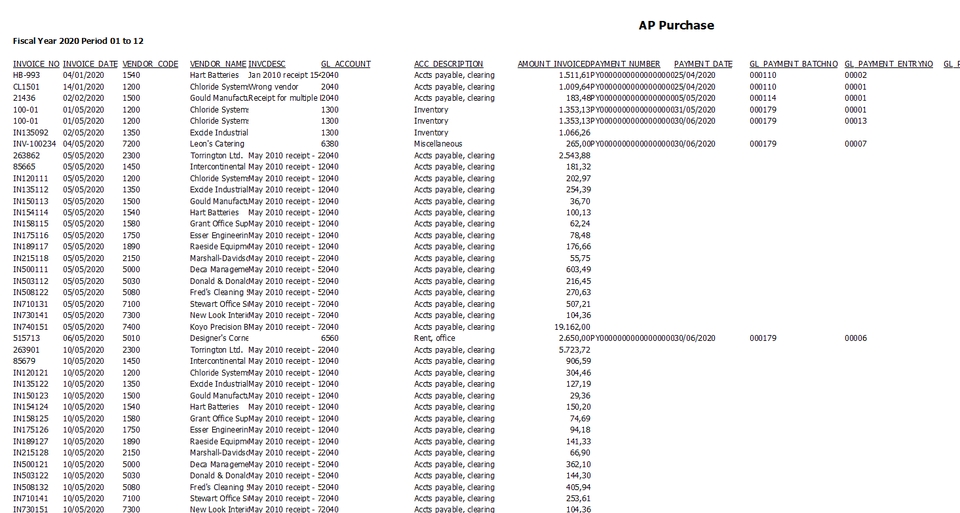Select payment entry number 00007
The height and width of the screenshot is (513, 960).
855,144
